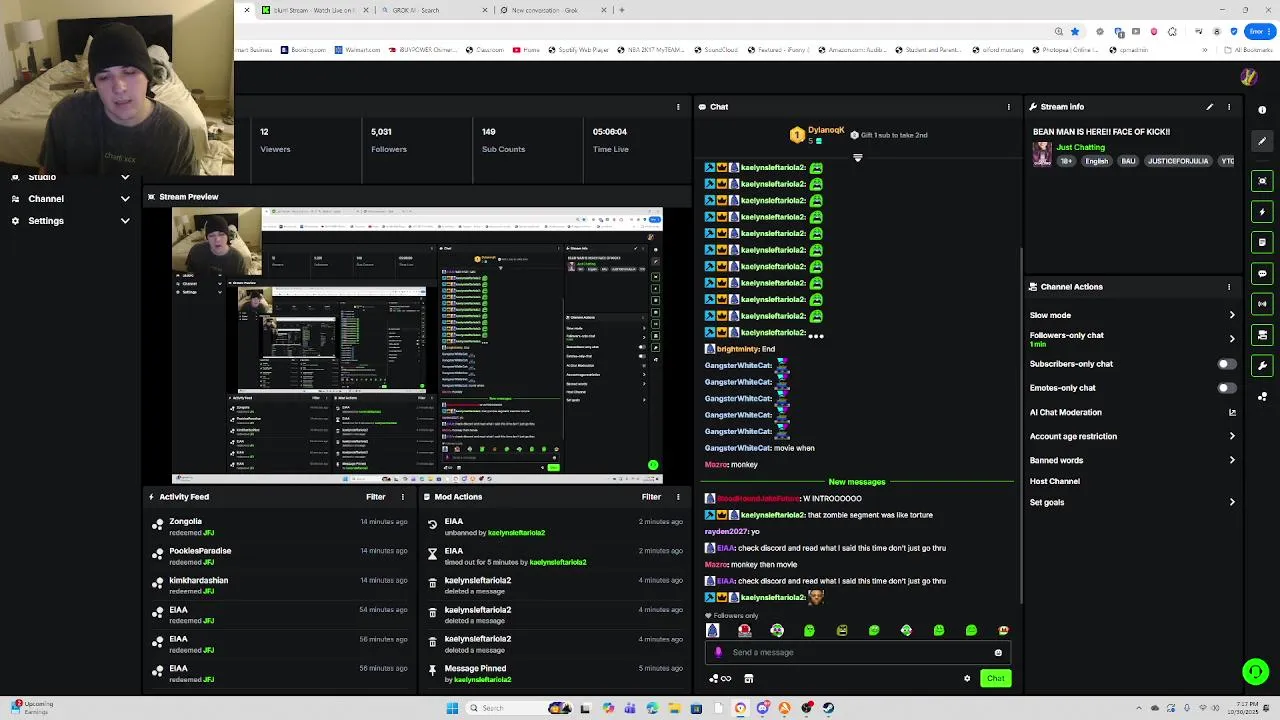The image size is (1280, 720).
Task: Toggle broadcast signal widget in right sidebar
Action: (1262, 304)
